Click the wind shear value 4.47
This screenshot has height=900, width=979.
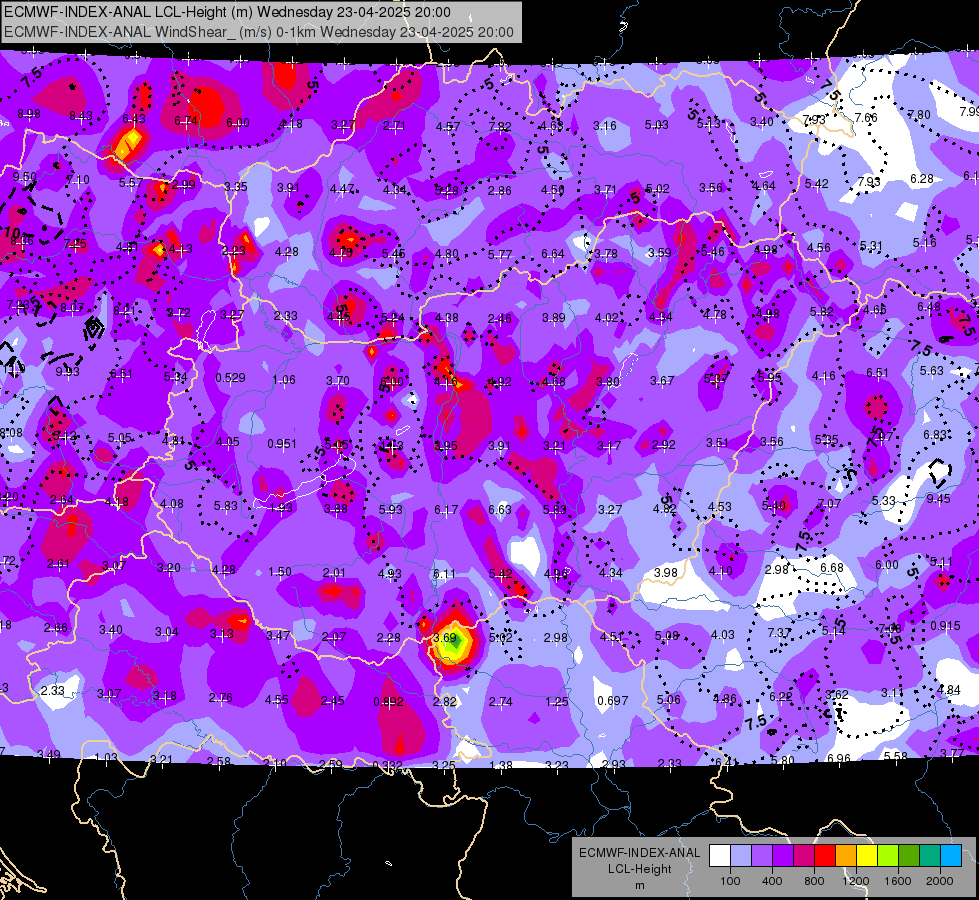(342, 189)
